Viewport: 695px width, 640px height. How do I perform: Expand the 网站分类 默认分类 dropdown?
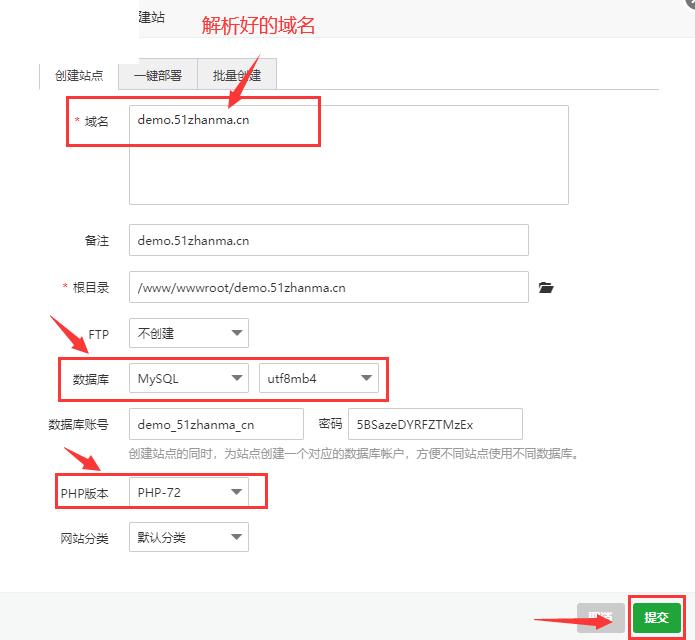click(189, 538)
